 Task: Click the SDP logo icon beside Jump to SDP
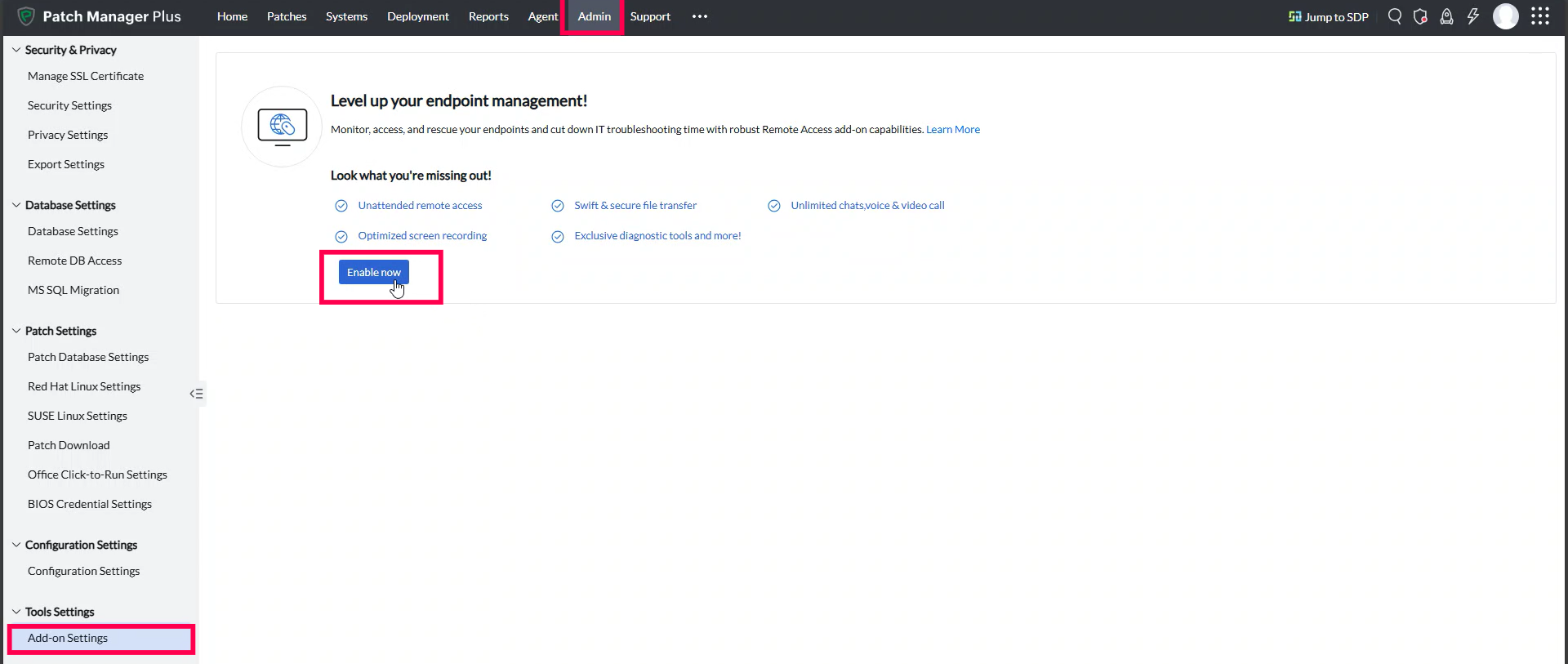(1295, 16)
